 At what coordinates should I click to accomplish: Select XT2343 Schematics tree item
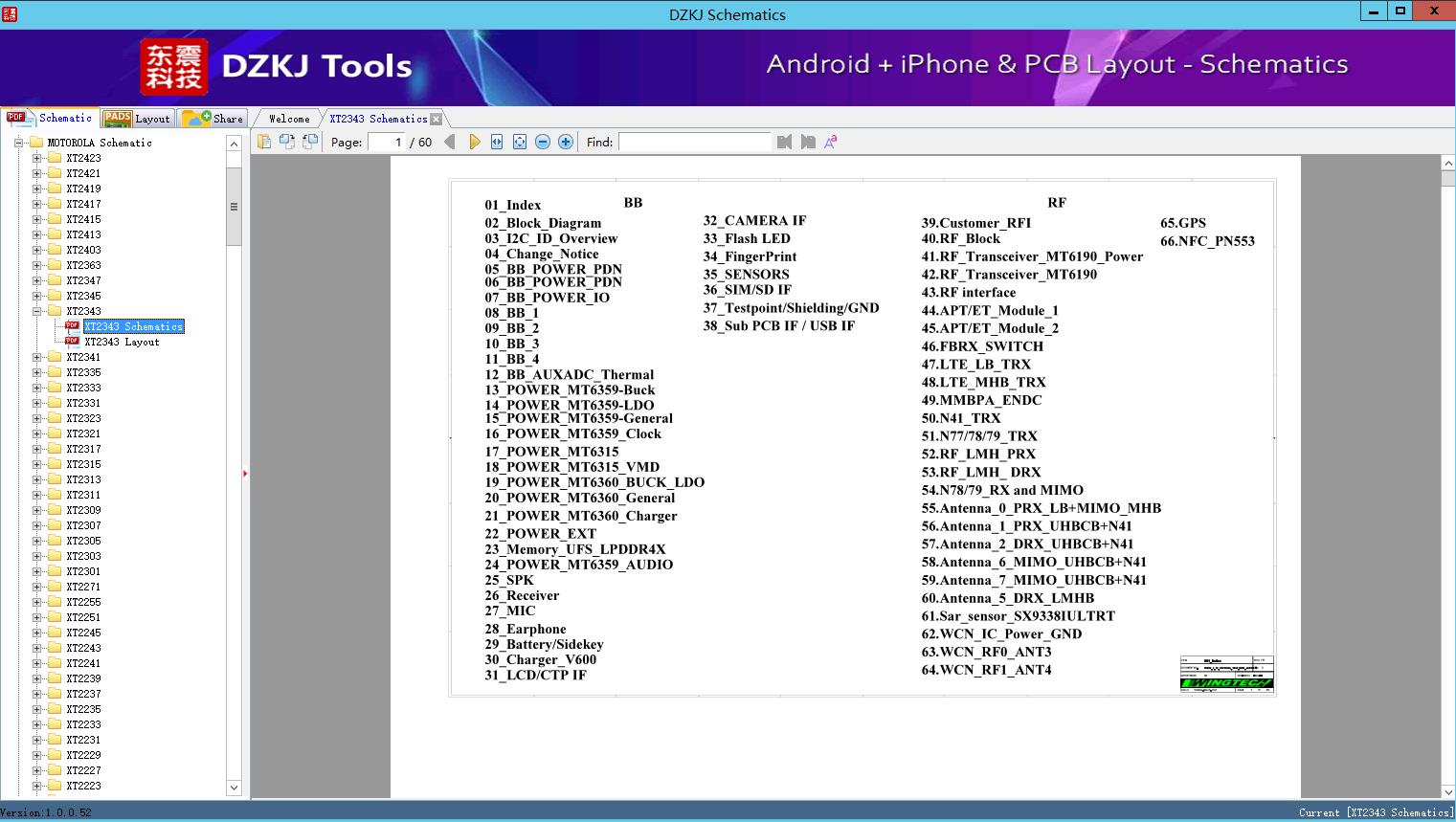click(x=133, y=326)
